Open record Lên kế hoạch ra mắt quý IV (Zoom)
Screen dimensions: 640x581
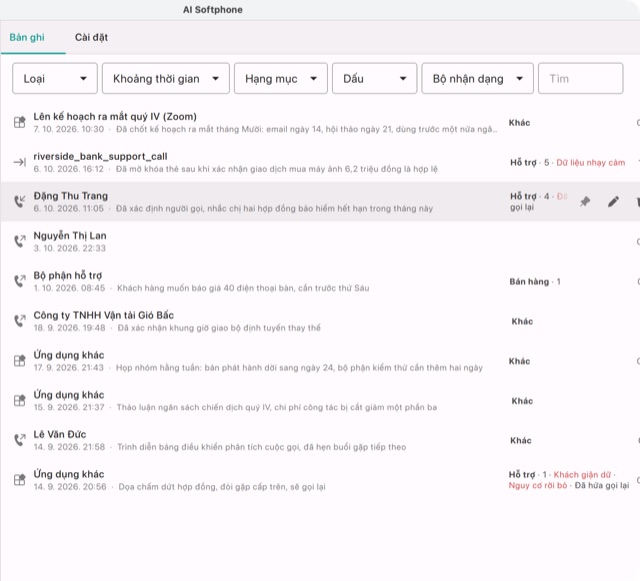[115, 116]
